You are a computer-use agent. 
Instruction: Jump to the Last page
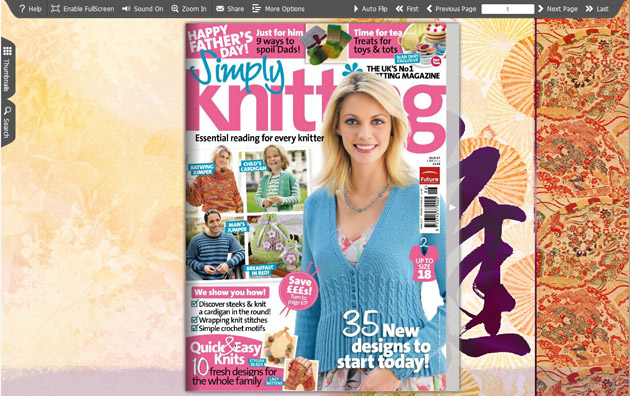coord(597,8)
